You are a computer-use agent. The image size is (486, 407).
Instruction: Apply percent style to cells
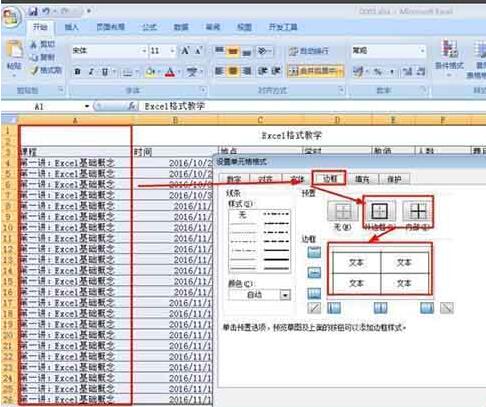pyautogui.click(x=378, y=71)
